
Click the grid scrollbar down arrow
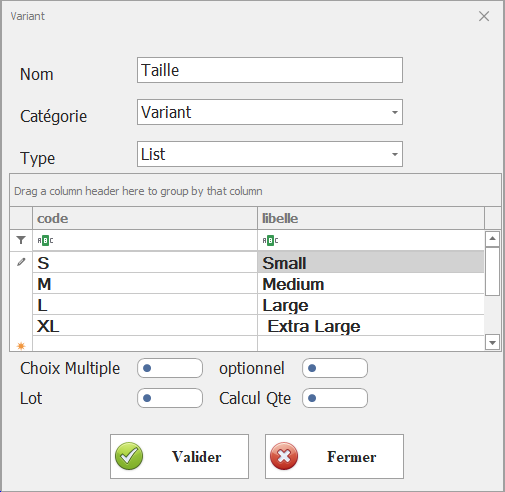click(492, 342)
